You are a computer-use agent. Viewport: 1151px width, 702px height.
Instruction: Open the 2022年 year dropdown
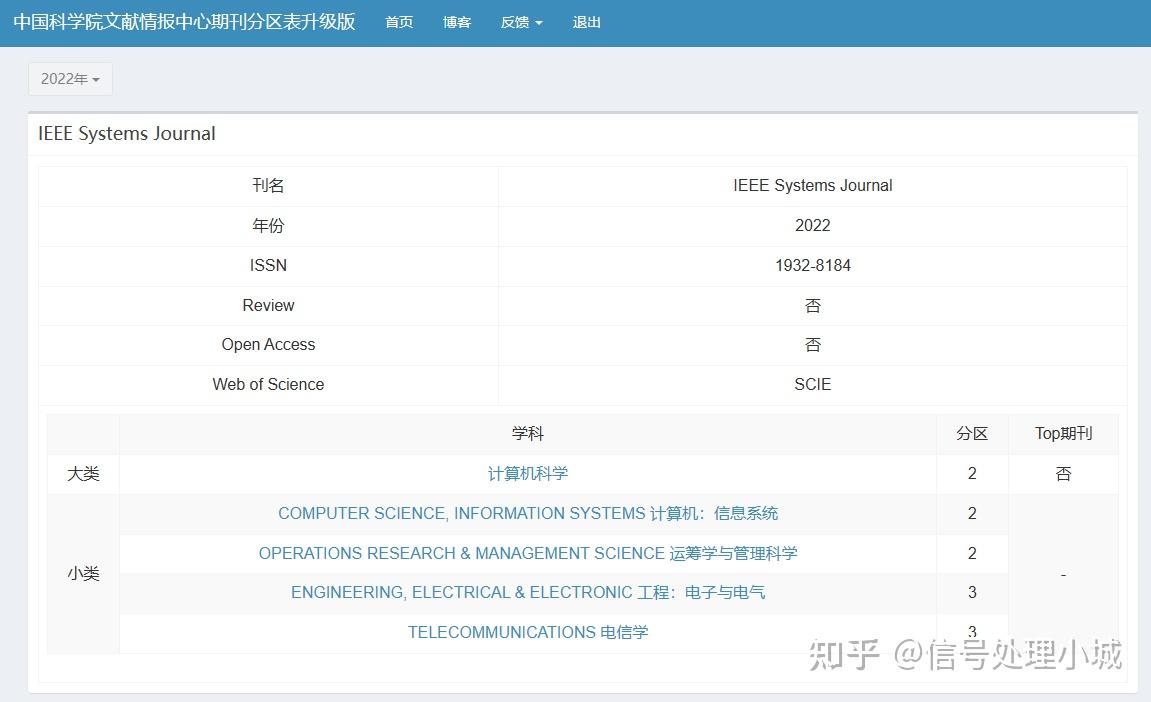(x=70, y=79)
